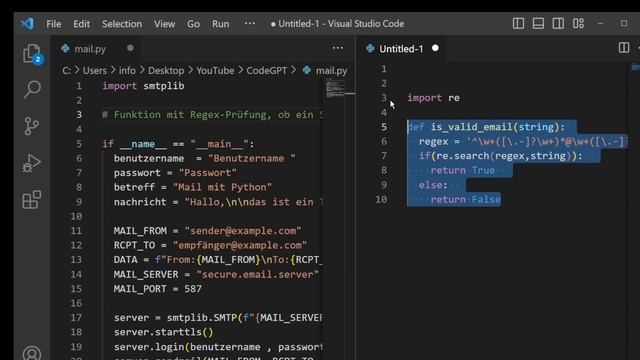
Task: Expand hidden menu items via ellipsis
Action: coord(250,23)
